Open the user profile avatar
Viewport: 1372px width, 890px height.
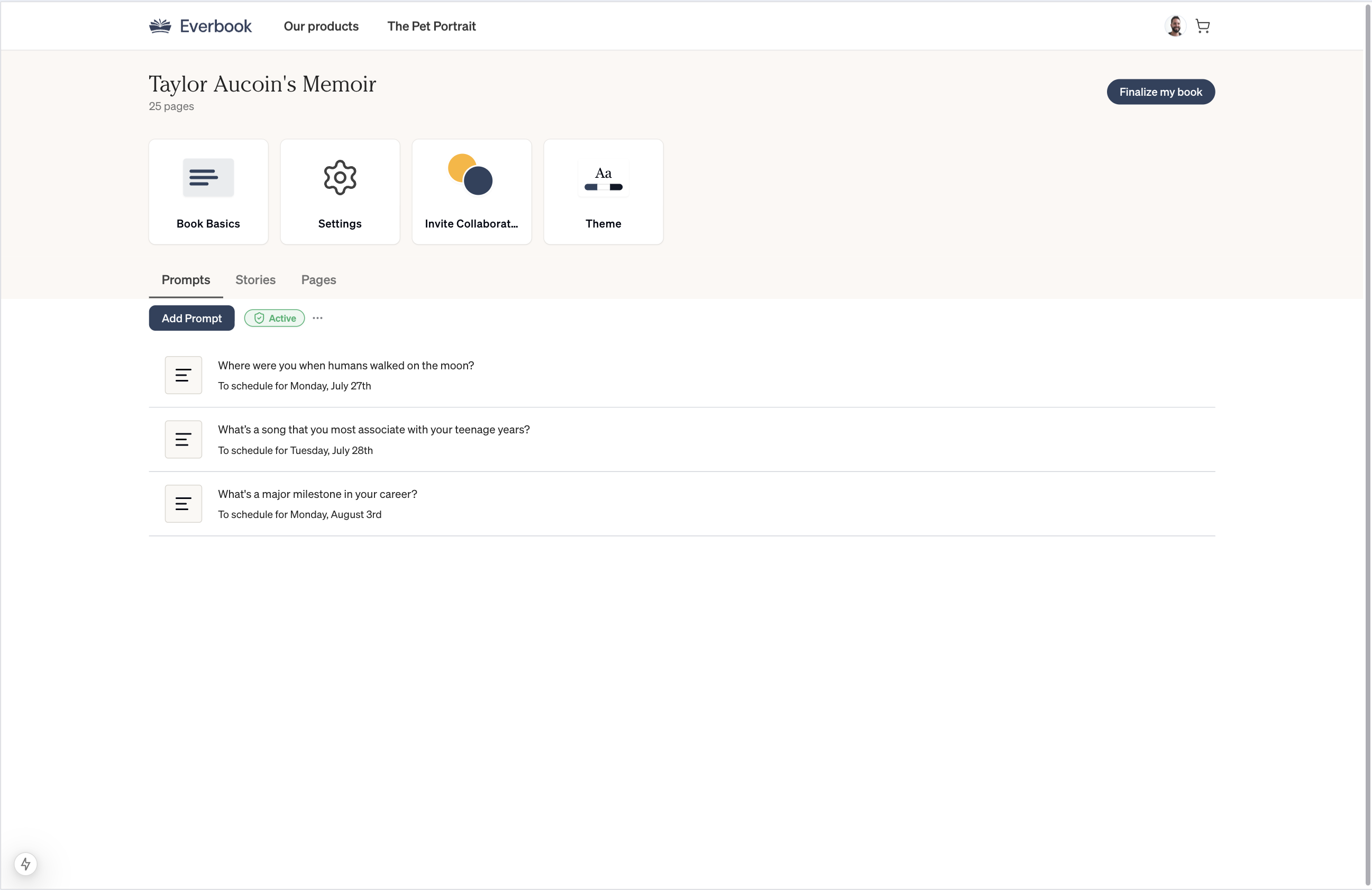(x=1174, y=26)
